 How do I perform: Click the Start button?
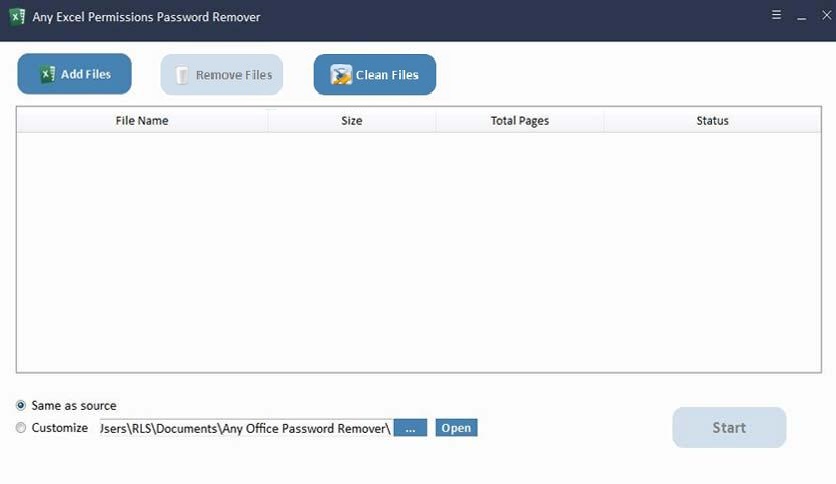click(x=729, y=427)
